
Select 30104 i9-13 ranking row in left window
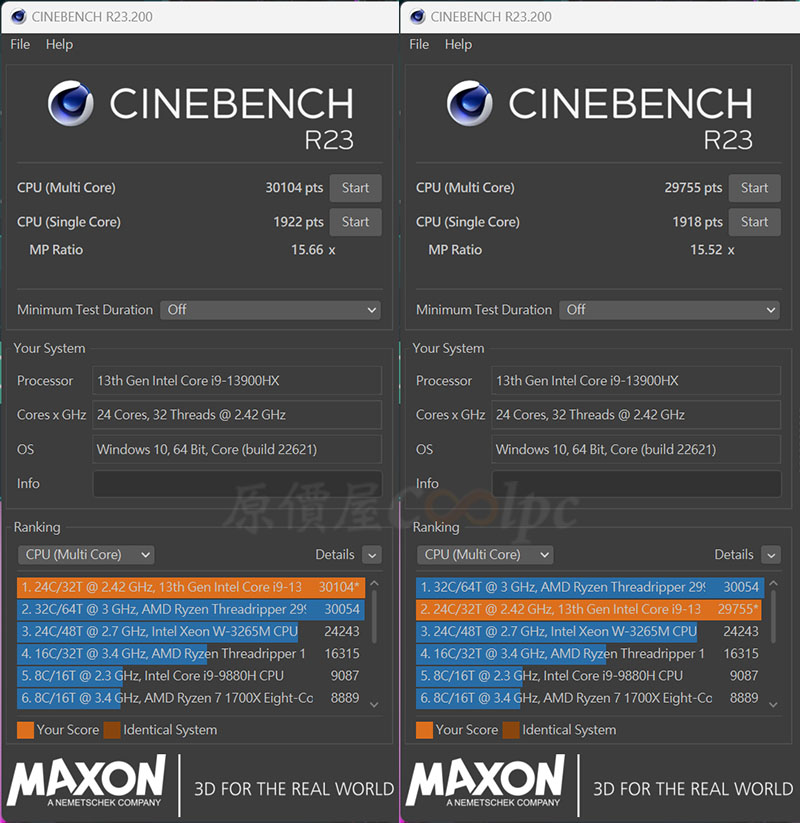point(191,587)
